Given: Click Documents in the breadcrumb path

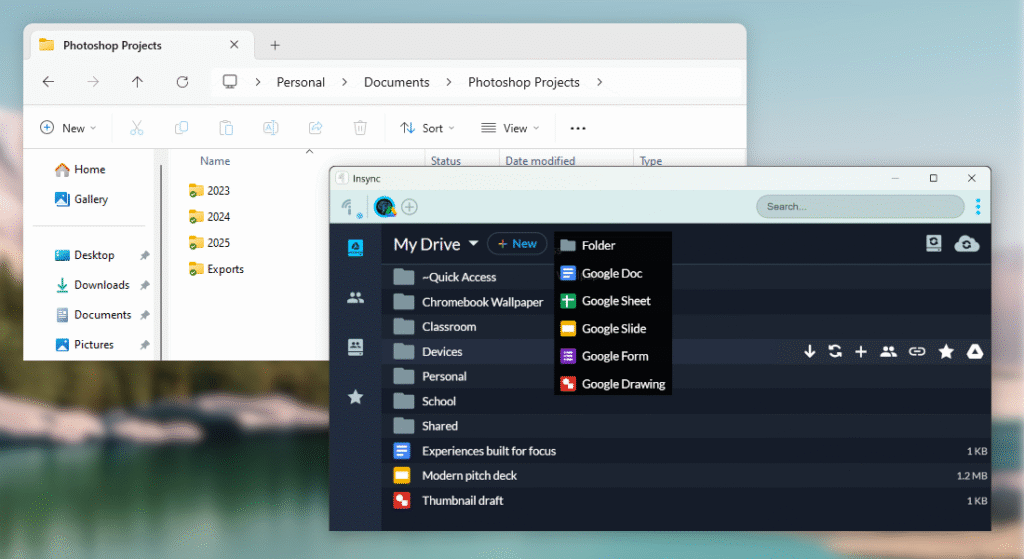Looking at the screenshot, I should pos(396,82).
